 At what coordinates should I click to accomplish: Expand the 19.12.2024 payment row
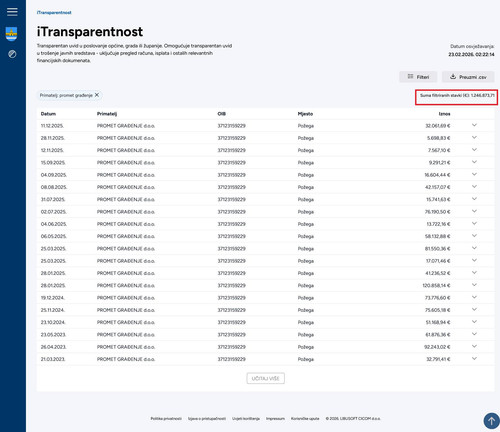click(x=474, y=297)
